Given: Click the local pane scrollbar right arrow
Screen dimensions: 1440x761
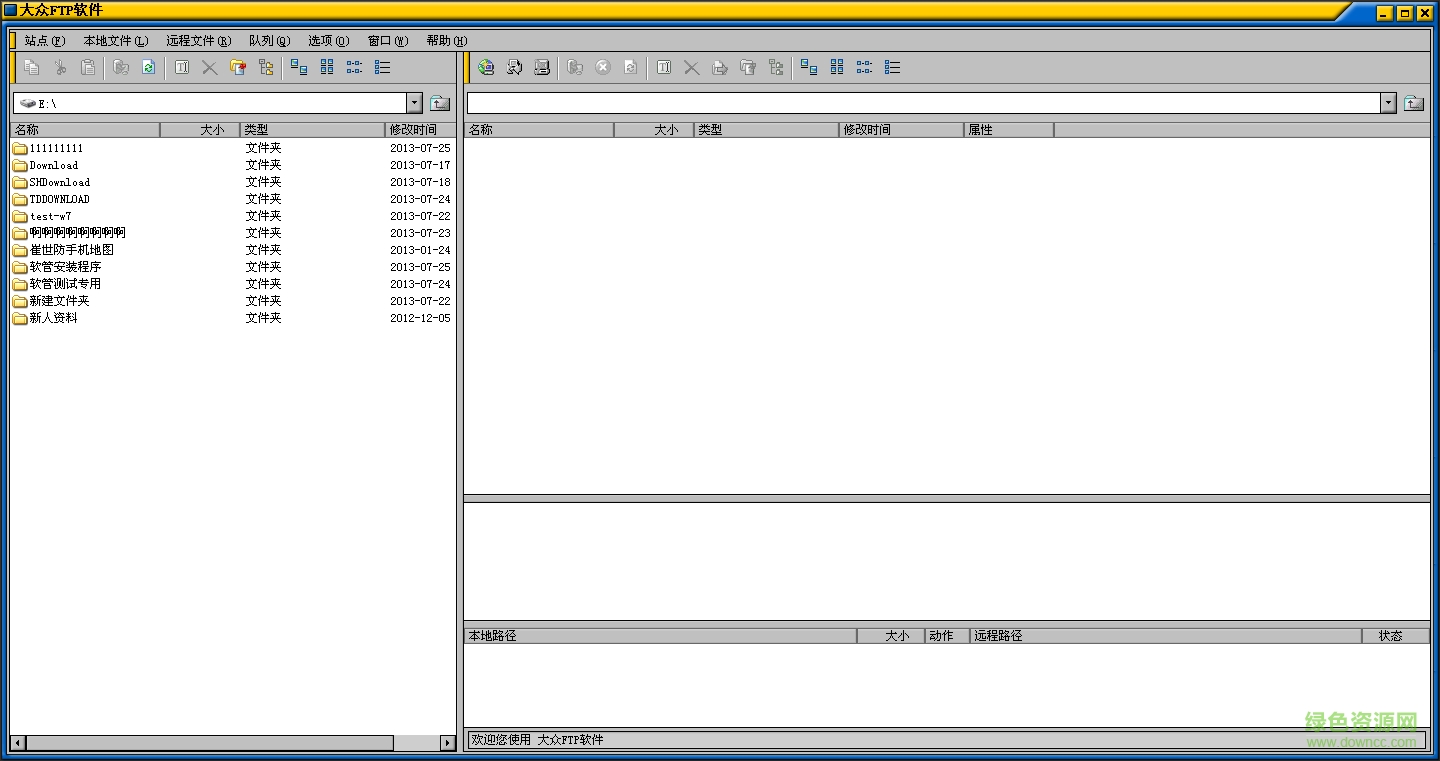Looking at the screenshot, I should pyautogui.click(x=448, y=743).
